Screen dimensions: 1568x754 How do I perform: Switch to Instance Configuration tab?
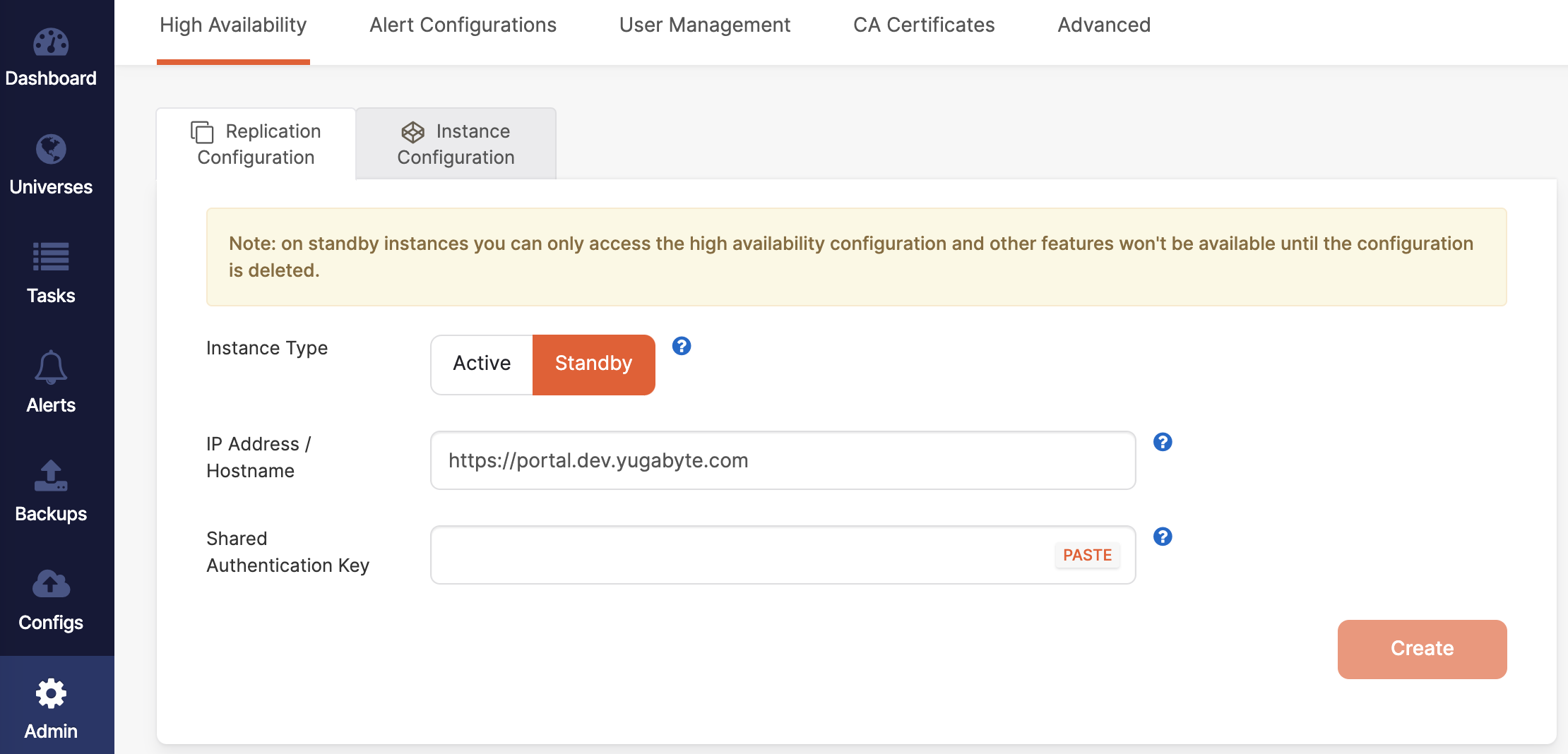point(456,144)
